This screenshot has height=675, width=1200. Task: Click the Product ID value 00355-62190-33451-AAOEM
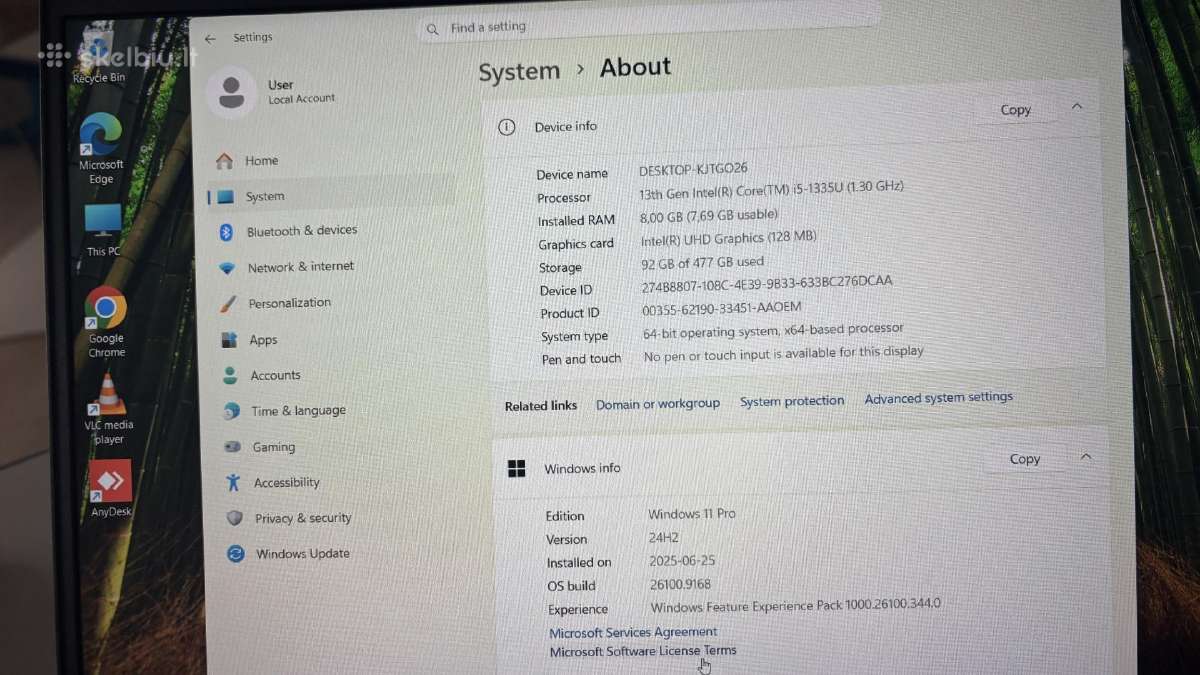coord(721,308)
